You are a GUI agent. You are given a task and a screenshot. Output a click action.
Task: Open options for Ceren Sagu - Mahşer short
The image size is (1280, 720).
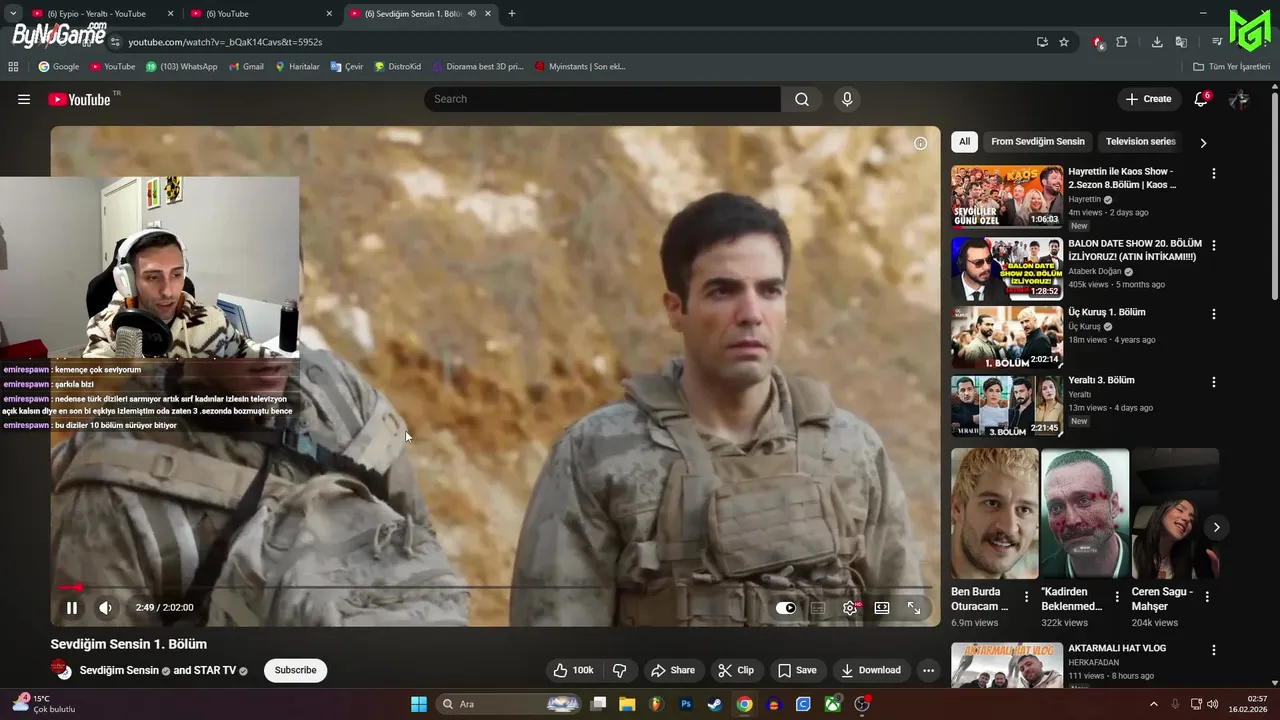click(x=1207, y=597)
